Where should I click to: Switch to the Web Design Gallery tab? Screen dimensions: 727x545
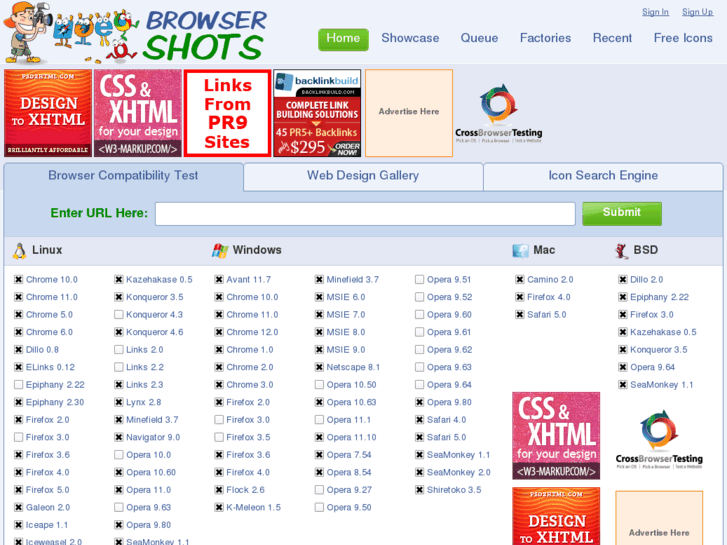pos(363,176)
